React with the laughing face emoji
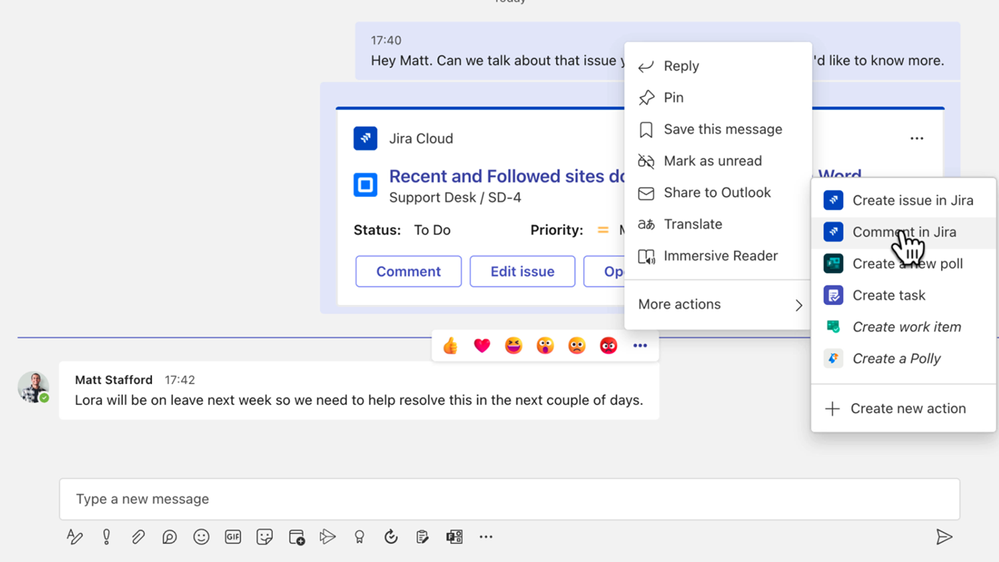999x562 pixels. pos(514,345)
